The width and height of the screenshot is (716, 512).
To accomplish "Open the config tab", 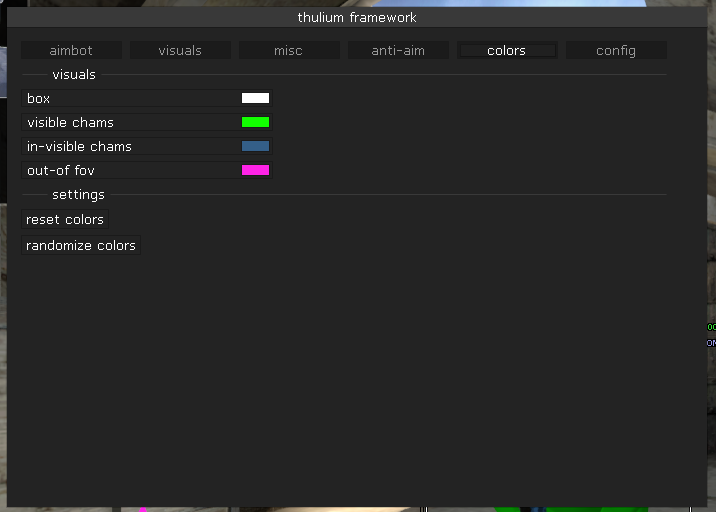I will [x=616, y=50].
